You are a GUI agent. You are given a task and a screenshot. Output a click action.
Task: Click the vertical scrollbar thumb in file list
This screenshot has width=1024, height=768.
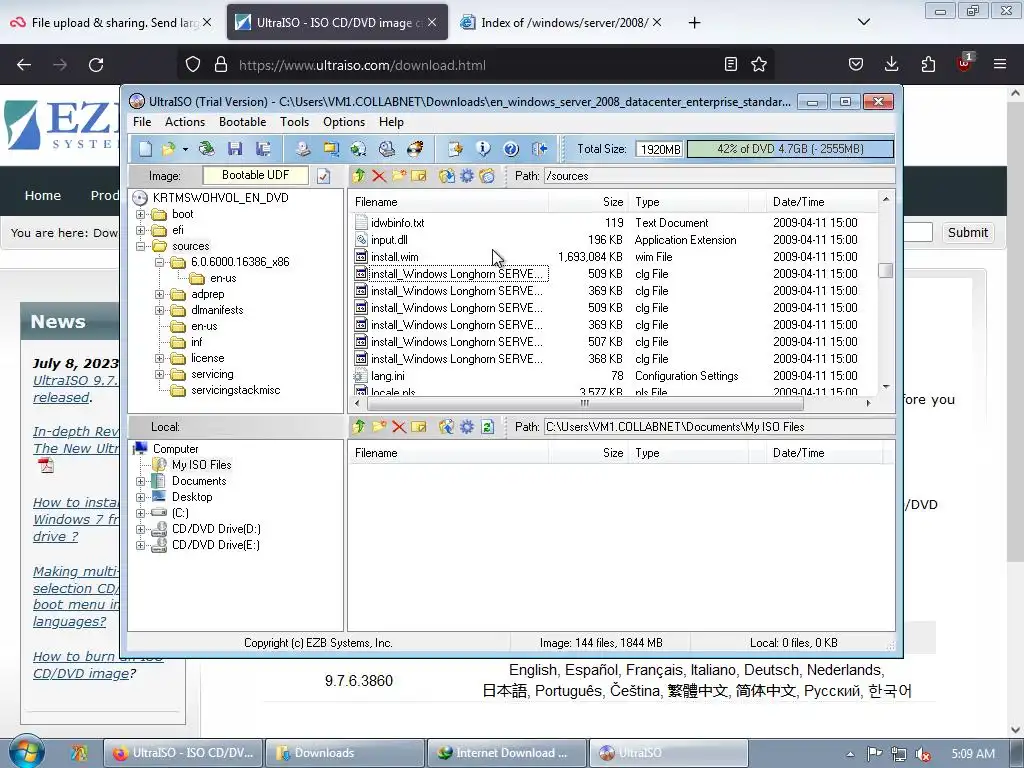(886, 270)
